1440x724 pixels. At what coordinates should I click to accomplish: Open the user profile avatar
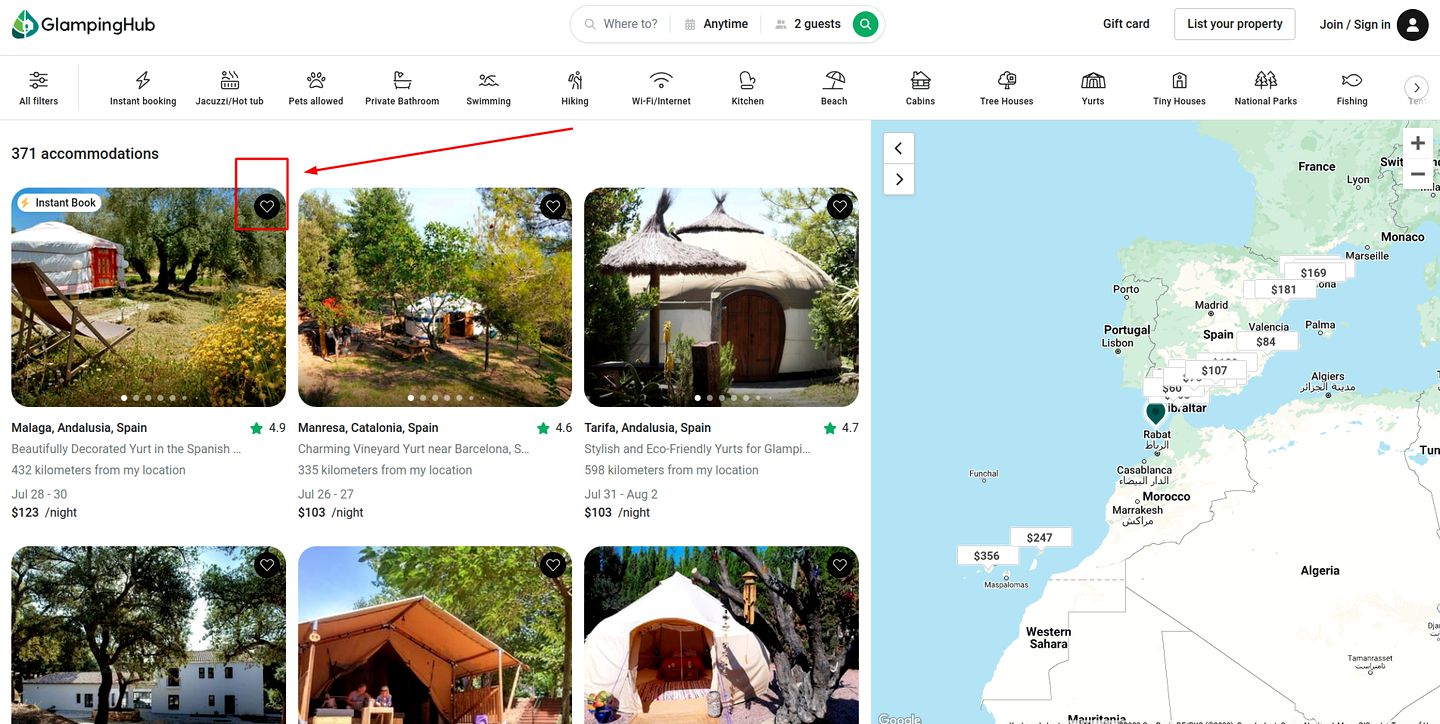[1412, 25]
